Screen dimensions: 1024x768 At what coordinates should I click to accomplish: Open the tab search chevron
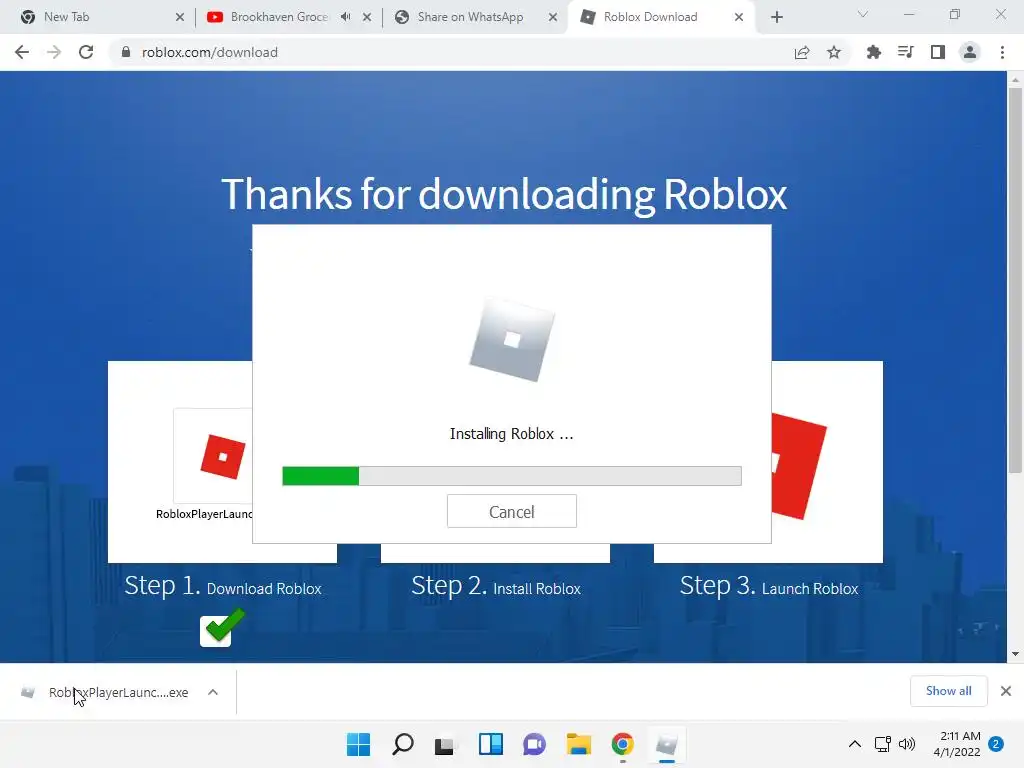coord(863,14)
